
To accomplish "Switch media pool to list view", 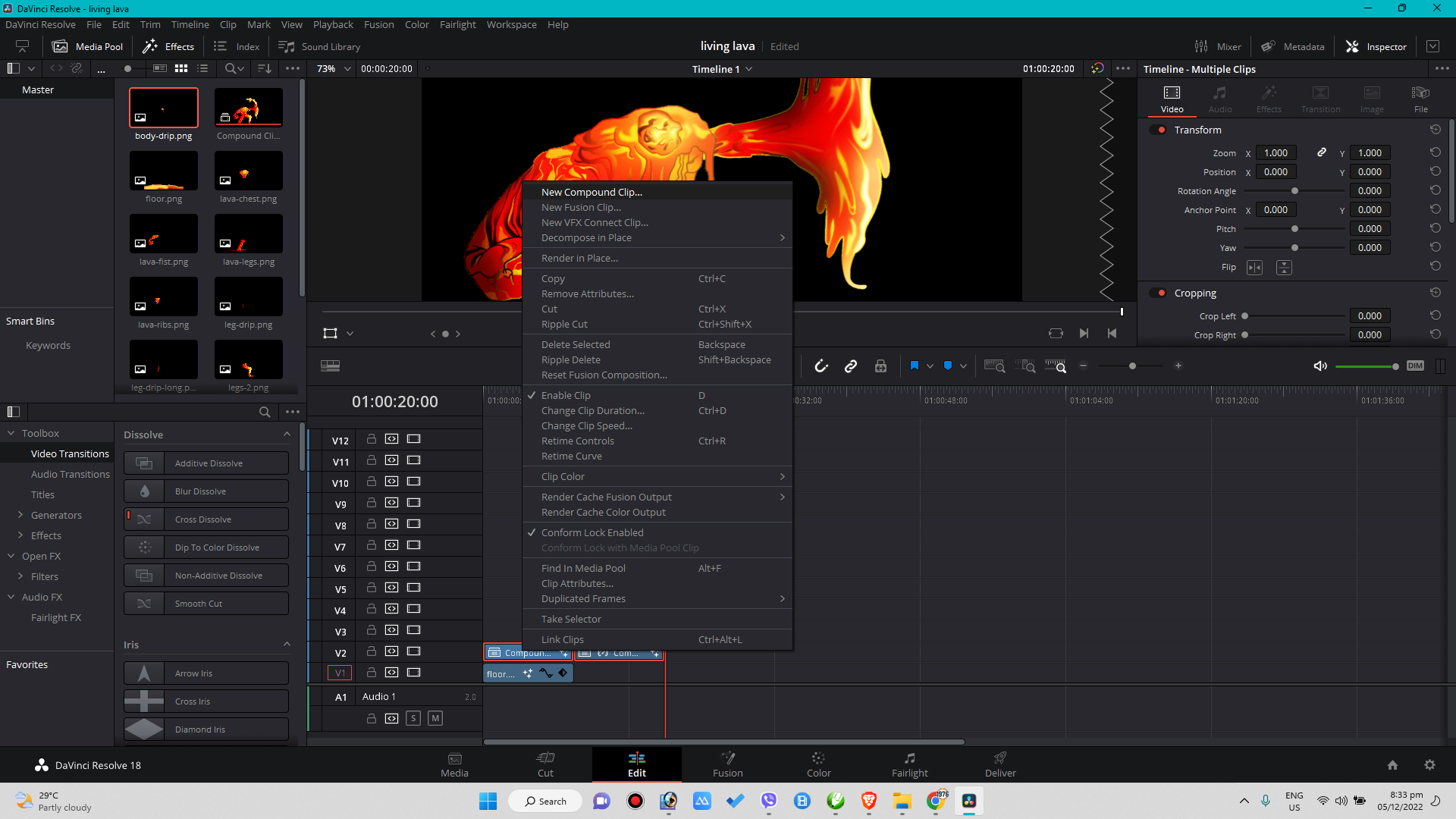I will 202,68.
